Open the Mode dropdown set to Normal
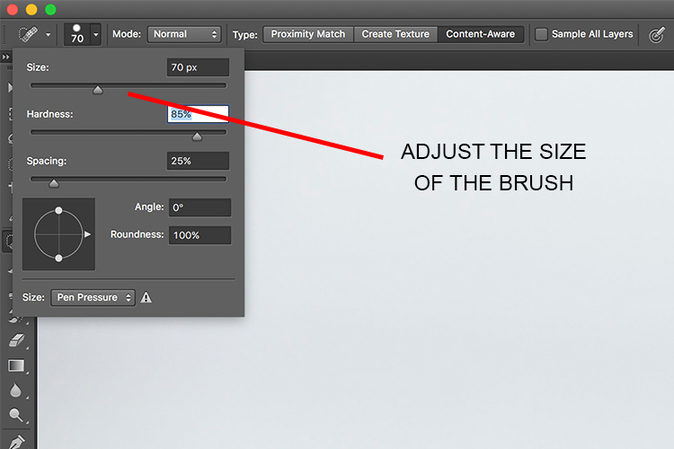The width and height of the screenshot is (674, 449). pos(184,34)
